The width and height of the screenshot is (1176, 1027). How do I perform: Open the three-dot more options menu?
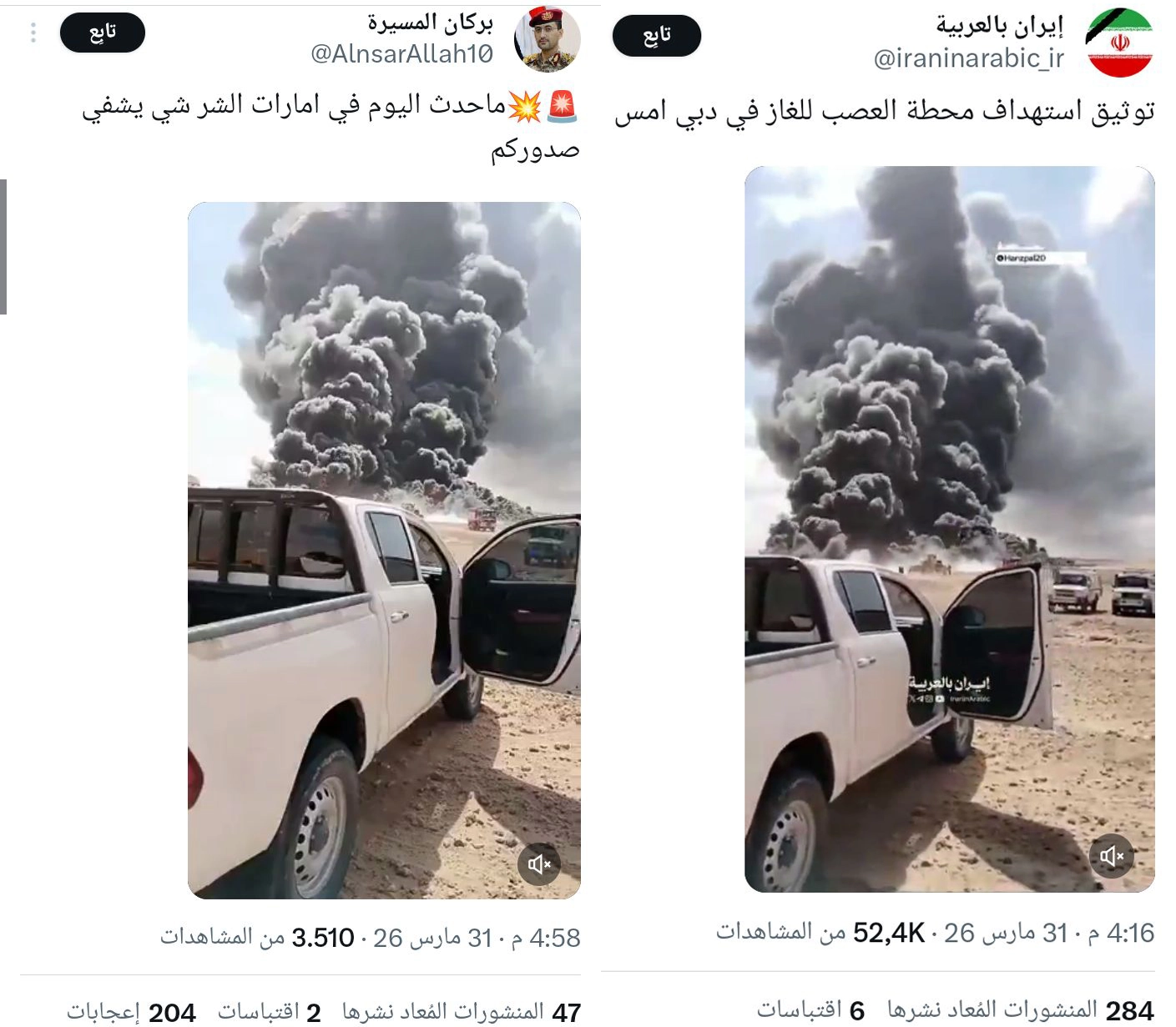tap(33, 33)
